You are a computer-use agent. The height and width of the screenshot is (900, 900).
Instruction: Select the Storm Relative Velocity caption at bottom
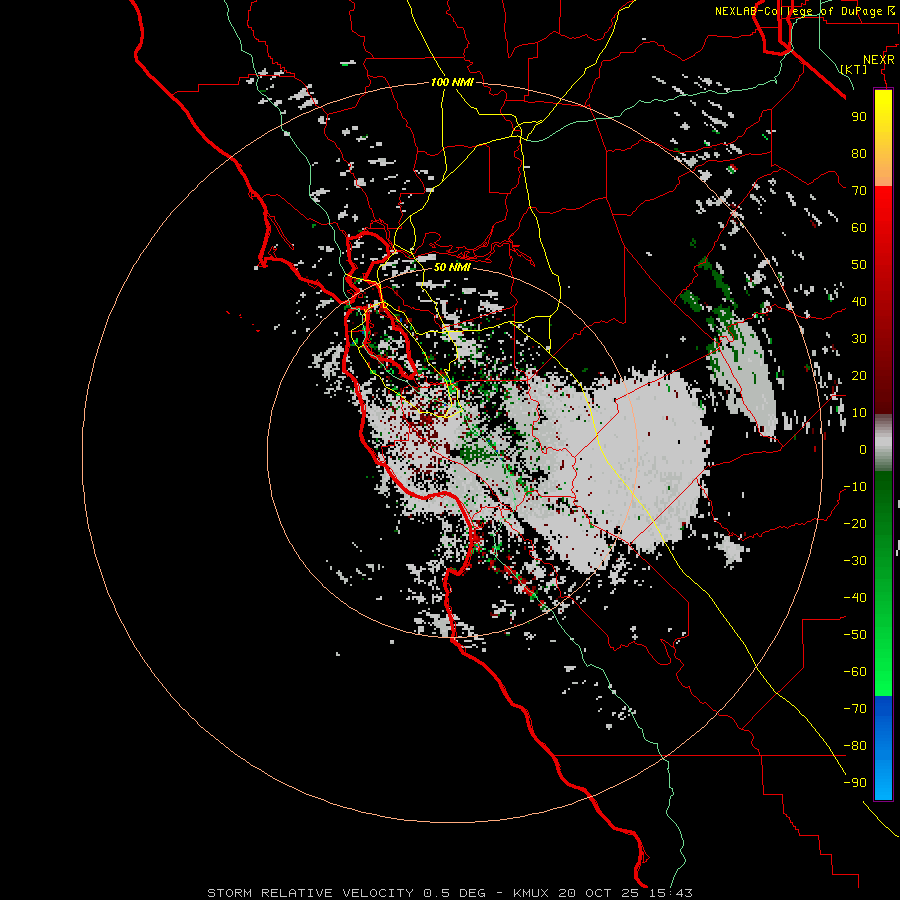[x=449, y=893]
